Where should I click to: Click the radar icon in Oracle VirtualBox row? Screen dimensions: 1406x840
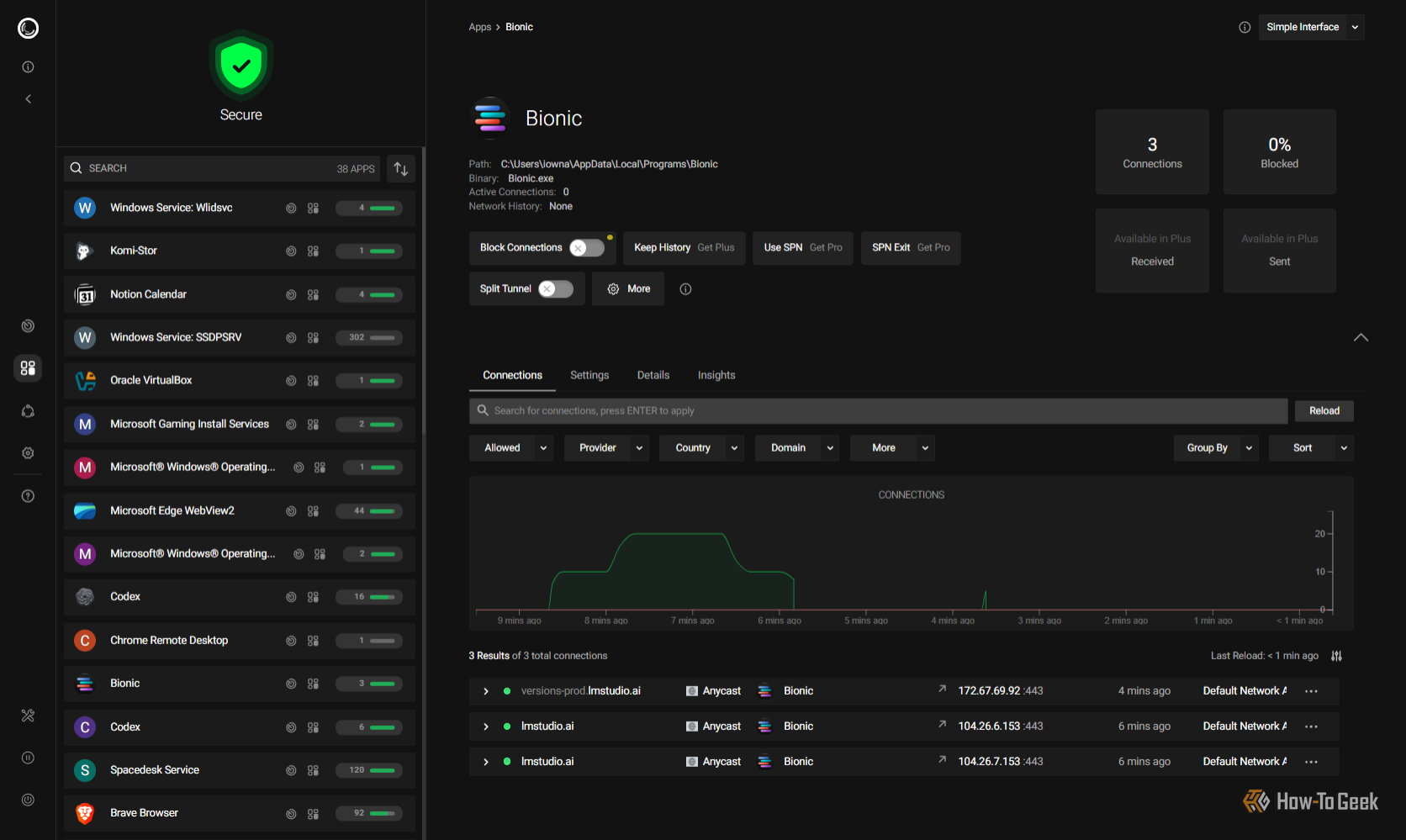click(x=291, y=381)
